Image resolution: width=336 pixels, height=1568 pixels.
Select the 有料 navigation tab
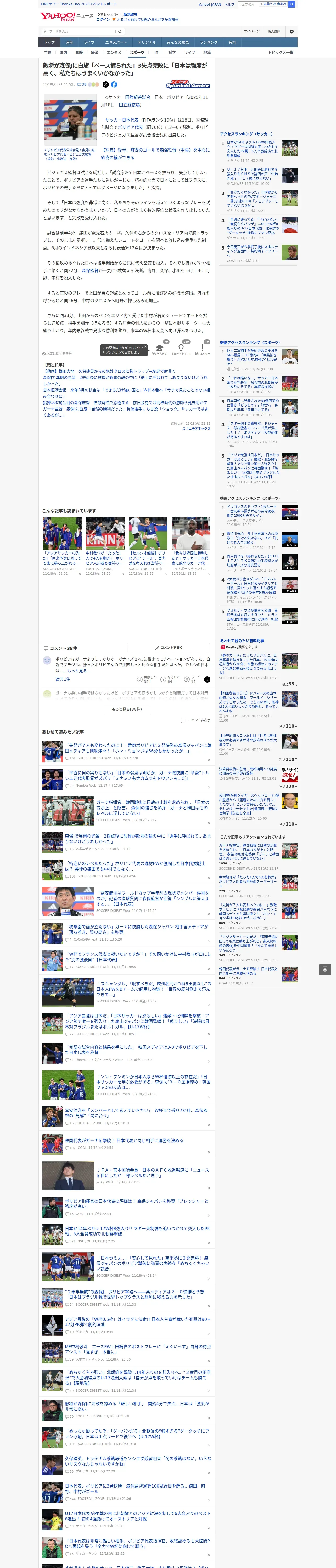(232, 43)
